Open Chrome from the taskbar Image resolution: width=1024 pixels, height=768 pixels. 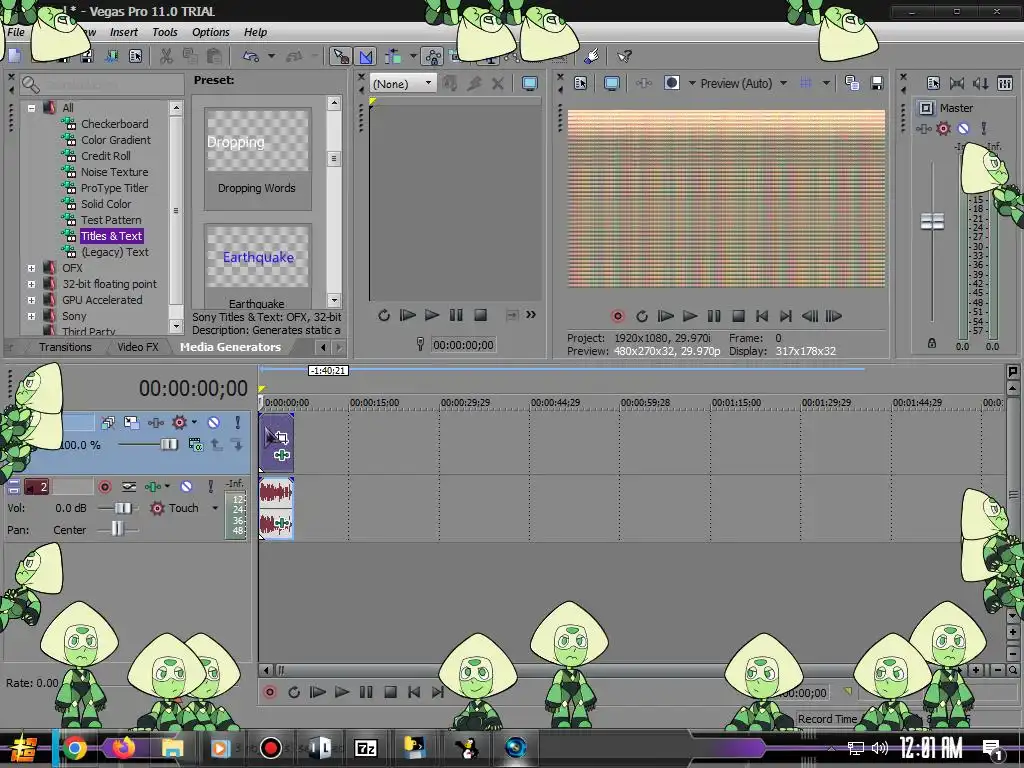tap(74, 748)
